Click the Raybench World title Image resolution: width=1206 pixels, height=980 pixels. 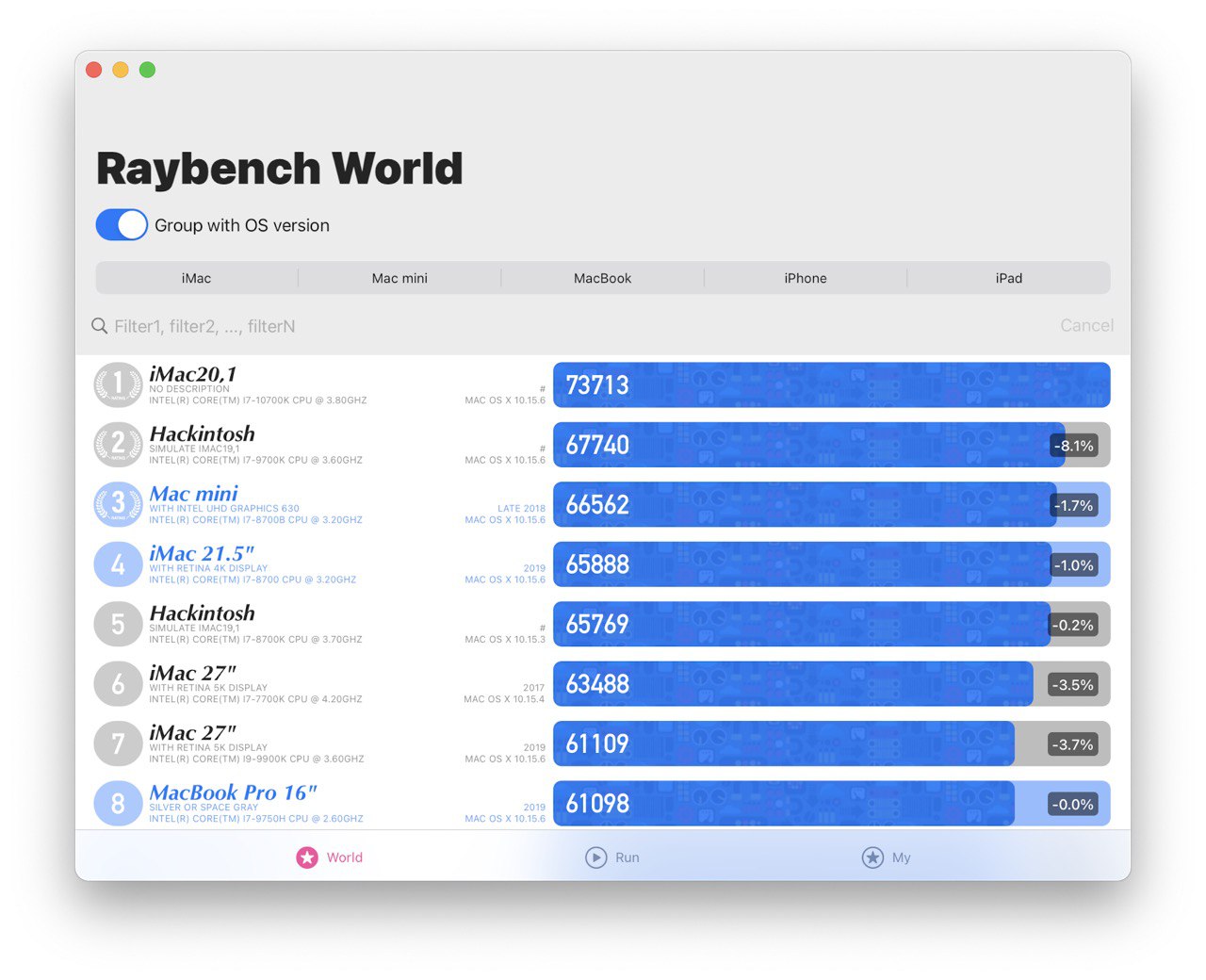click(x=280, y=170)
